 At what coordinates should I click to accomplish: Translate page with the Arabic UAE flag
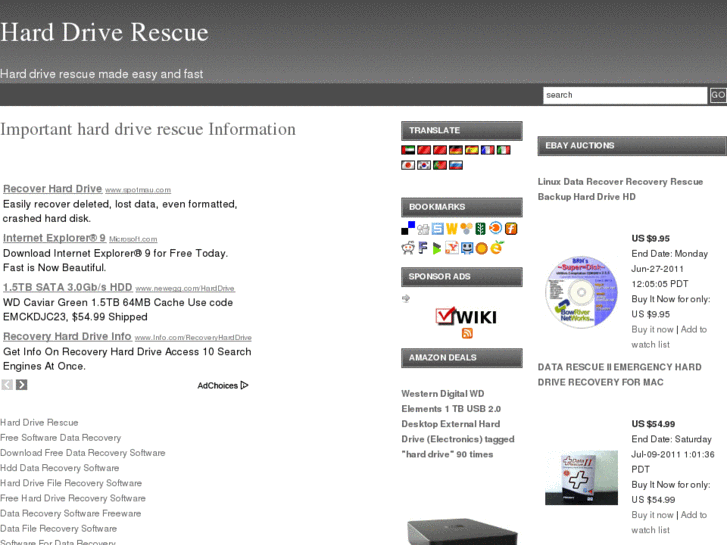coord(408,150)
